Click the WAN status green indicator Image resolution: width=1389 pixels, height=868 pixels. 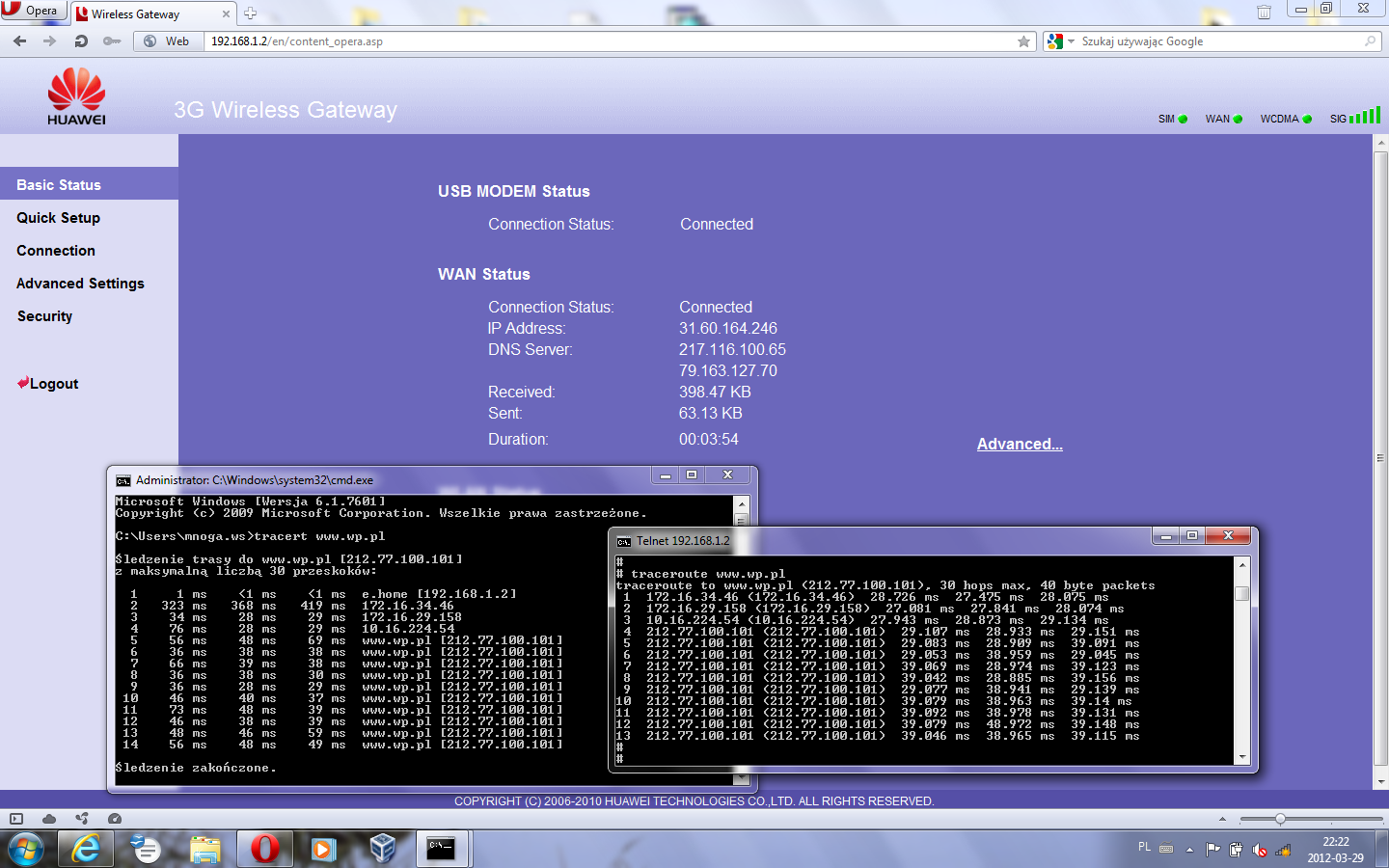pos(1238,120)
